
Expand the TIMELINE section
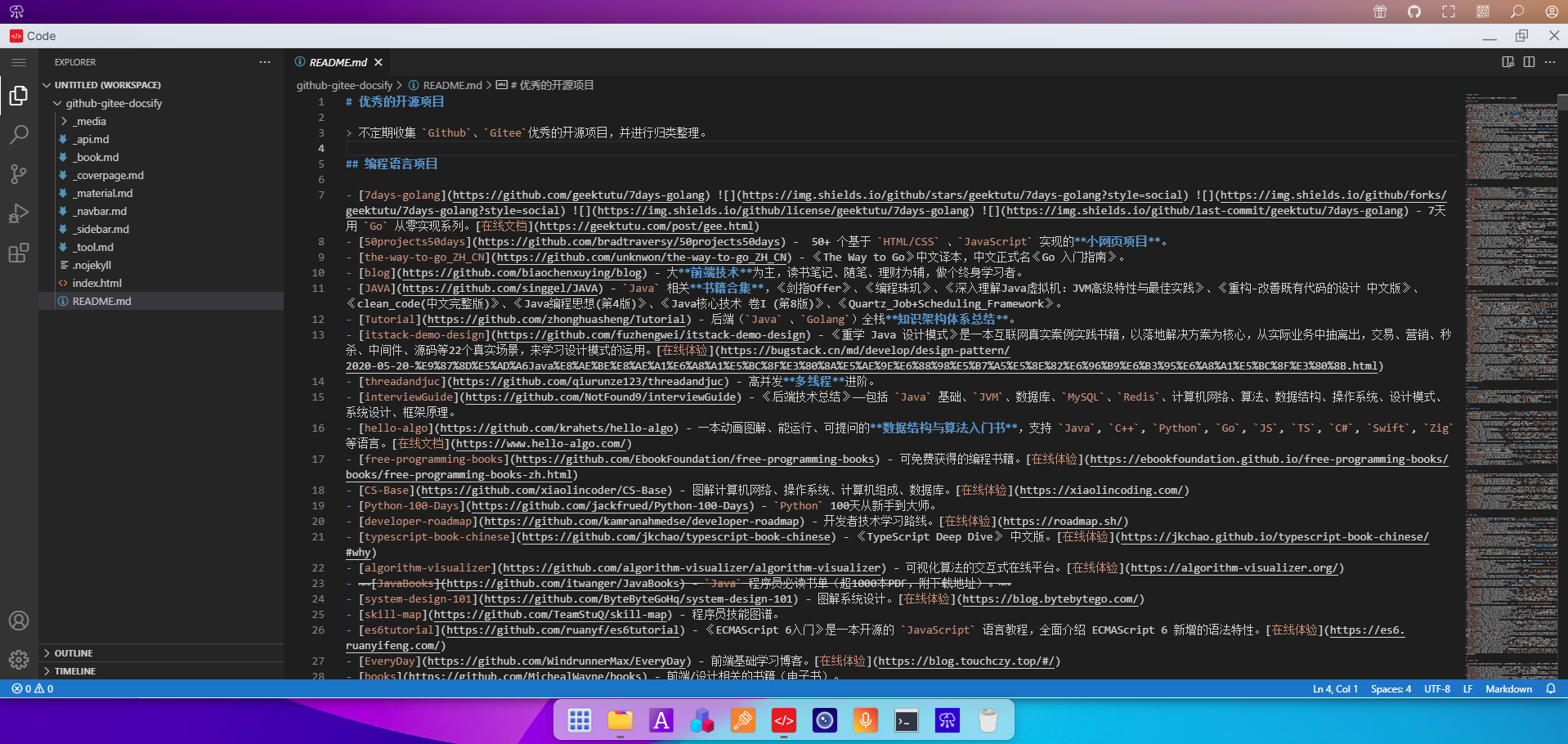coord(75,671)
